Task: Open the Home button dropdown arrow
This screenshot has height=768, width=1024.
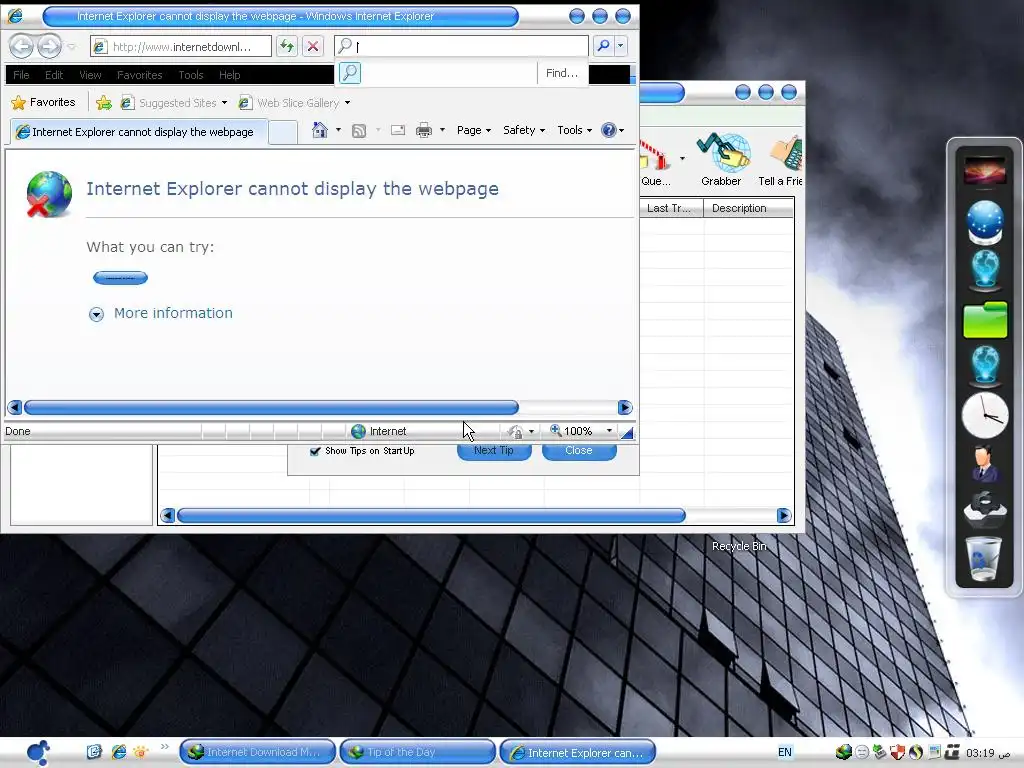Action: tap(338, 130)
